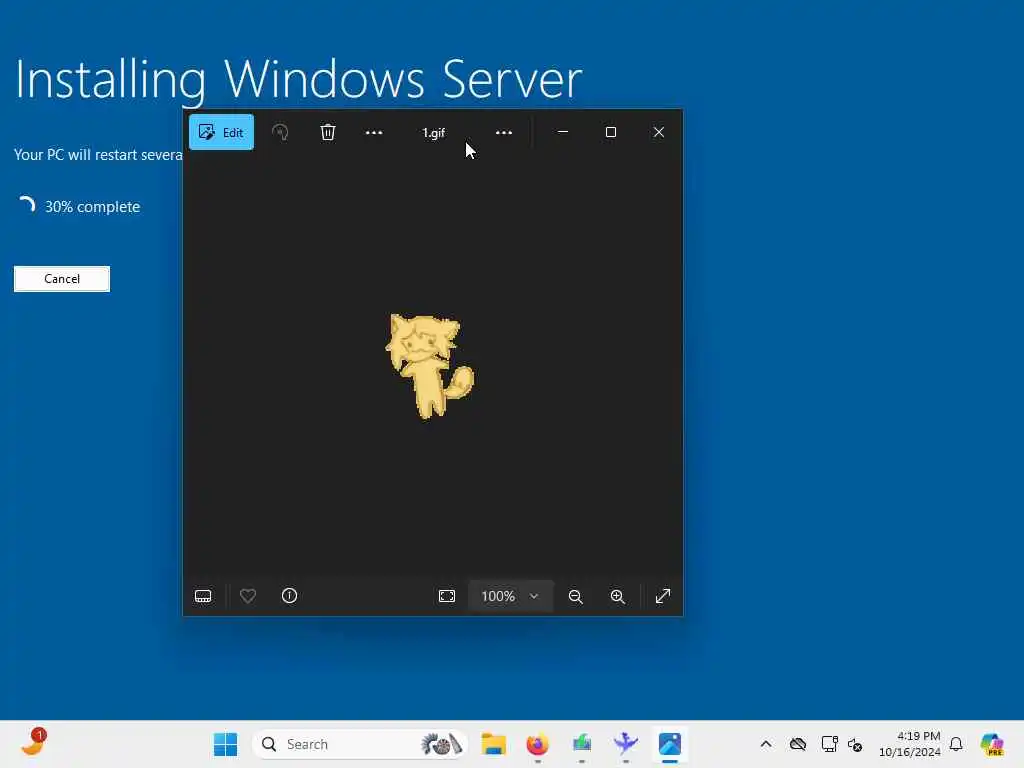Open network status from the tray
The height and width of the screenshot is (768, 1024).
tap(829, 744)
